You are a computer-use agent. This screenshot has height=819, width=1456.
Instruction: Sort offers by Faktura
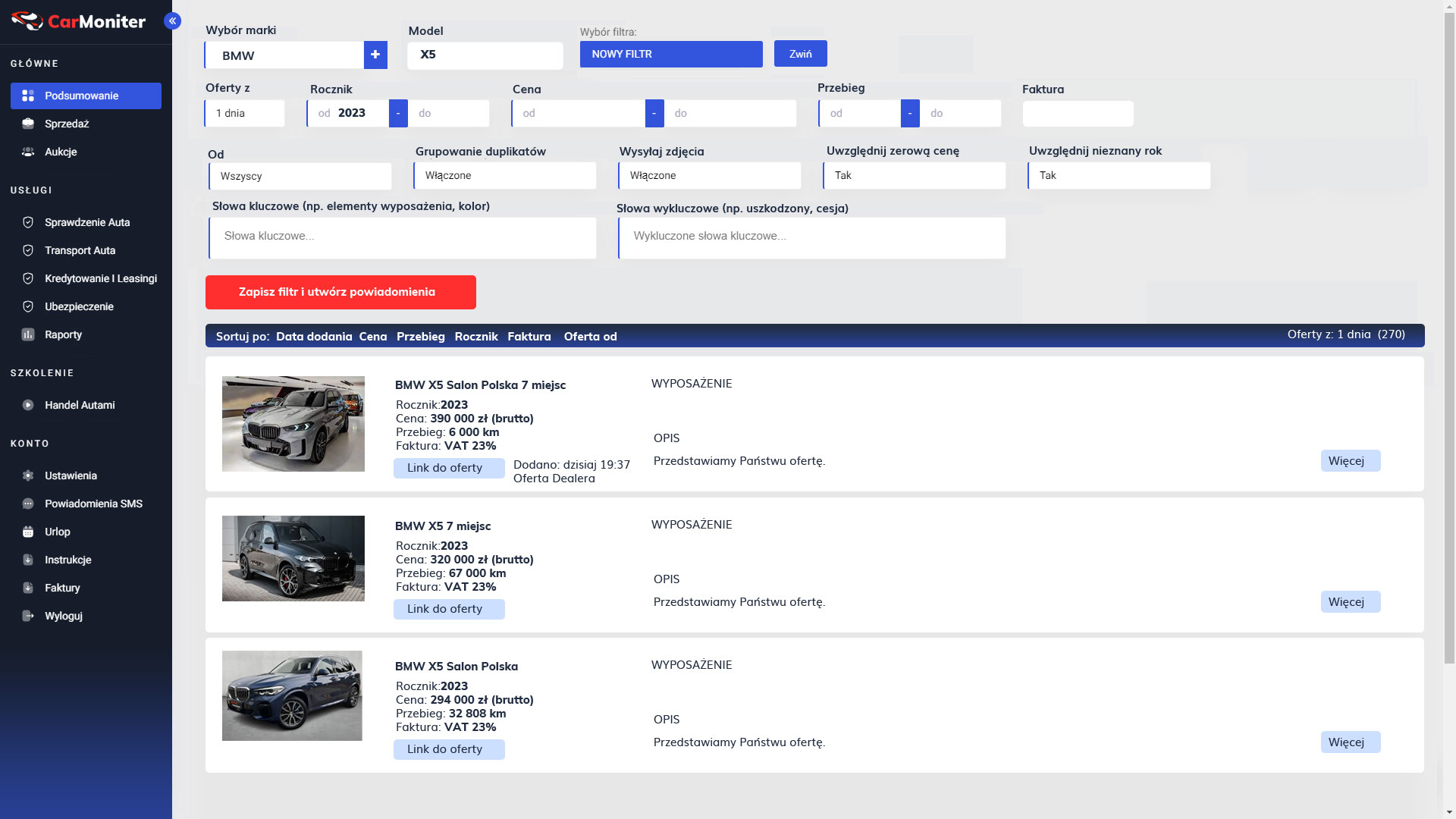click(529, 337)
